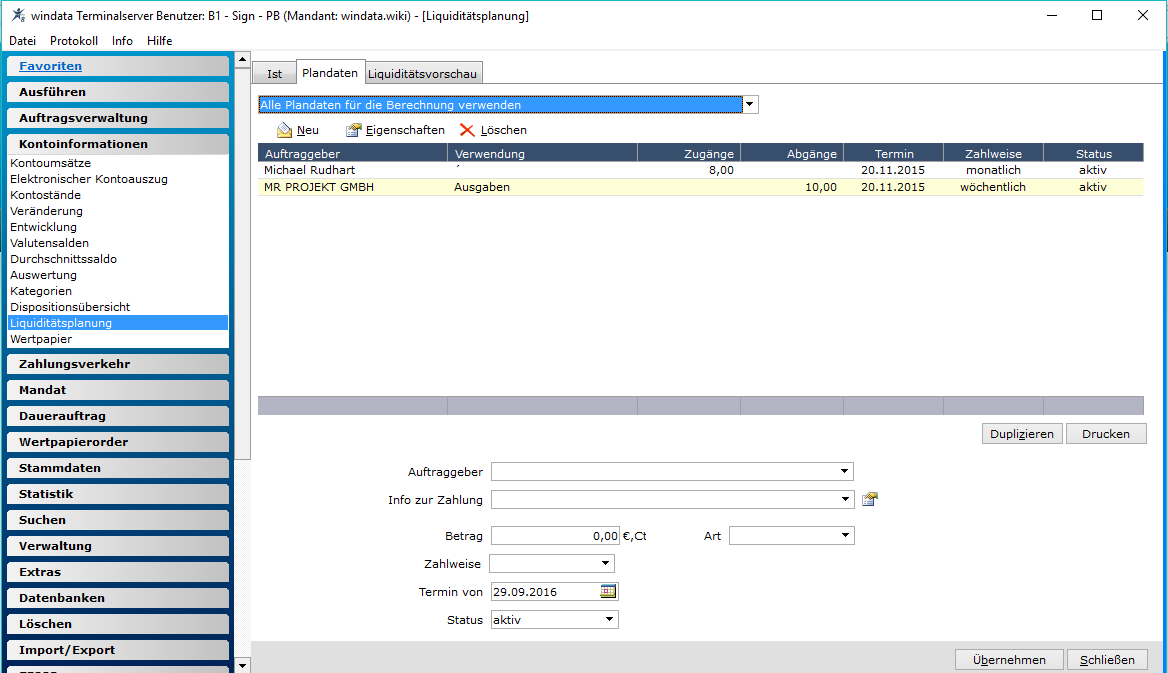Image resolution: width=1168 pixels, height=673 pixels.
Task: Click the sidebar scroll up arrow
Action: point(242,60)
